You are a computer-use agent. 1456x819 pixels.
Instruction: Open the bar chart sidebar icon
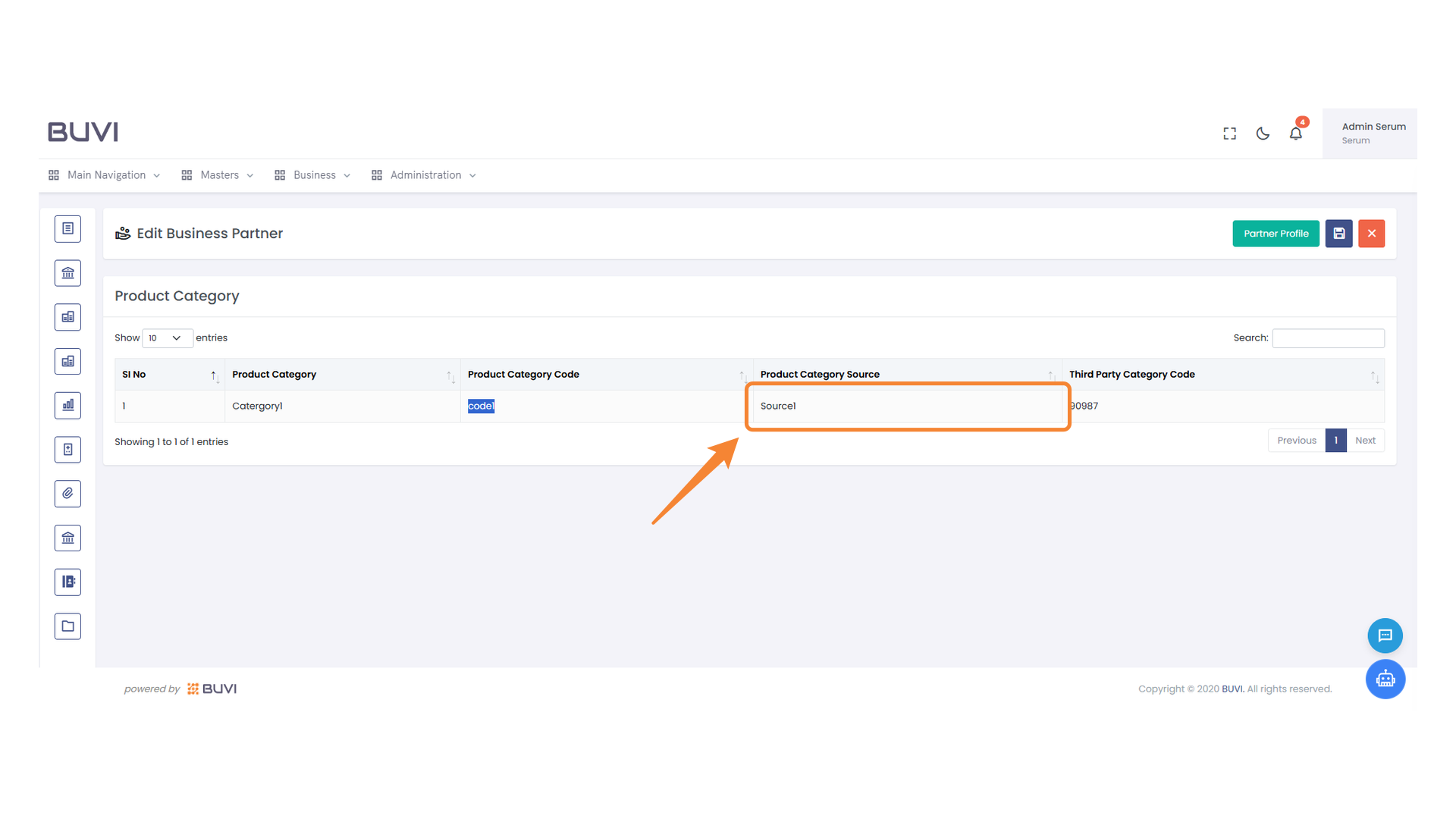tap(67, 405)
